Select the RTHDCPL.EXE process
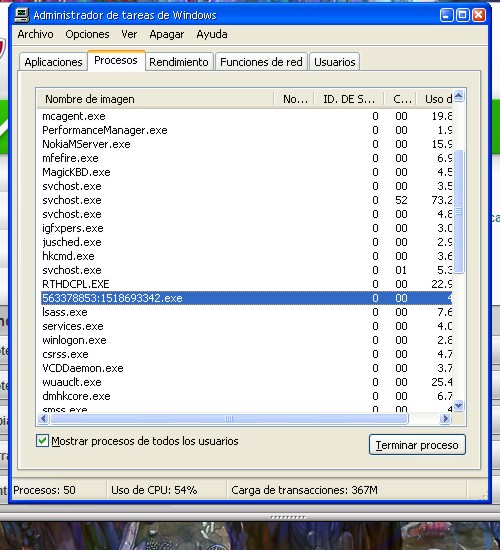The height and width of the screenshot is (550, 500). coord(247,284)
